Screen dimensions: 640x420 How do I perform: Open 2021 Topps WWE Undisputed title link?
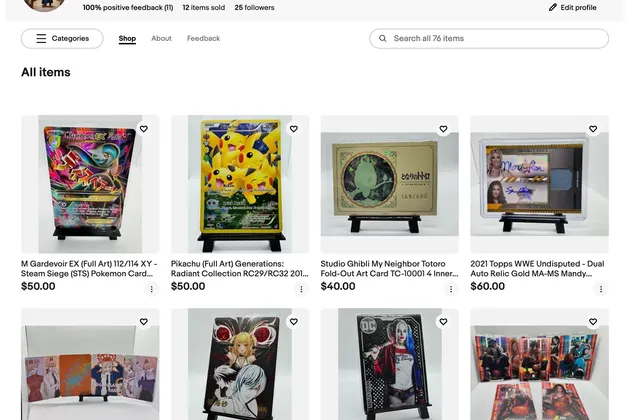pos(537,269)
